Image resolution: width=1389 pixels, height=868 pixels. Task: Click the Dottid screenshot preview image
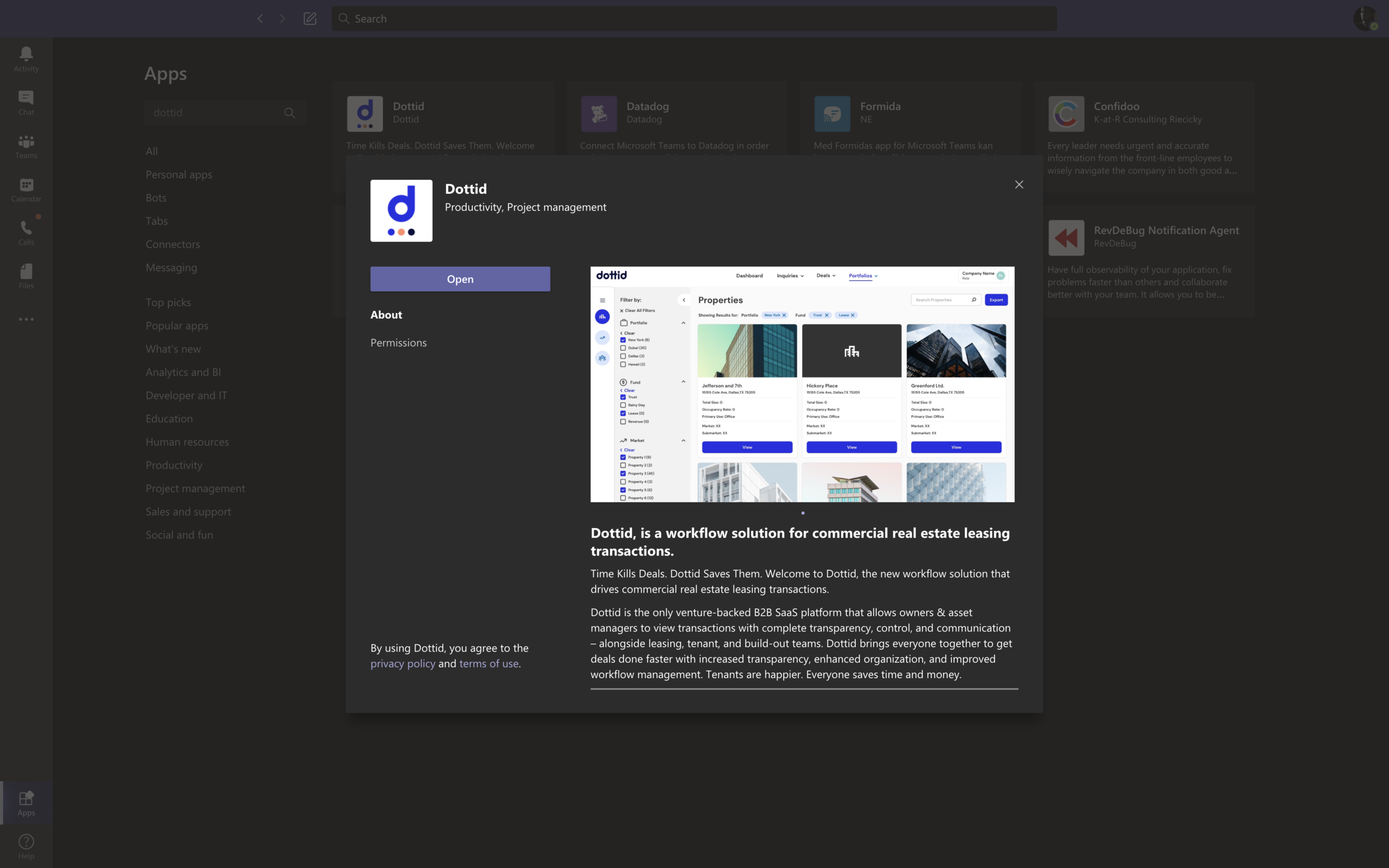(x=802, y=384)
